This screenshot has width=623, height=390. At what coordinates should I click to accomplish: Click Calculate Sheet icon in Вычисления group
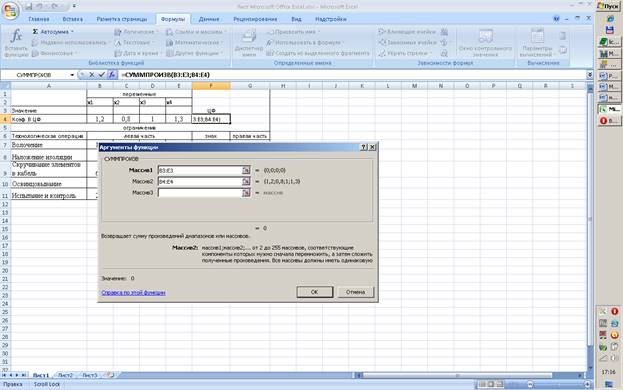tap(563, 50)
